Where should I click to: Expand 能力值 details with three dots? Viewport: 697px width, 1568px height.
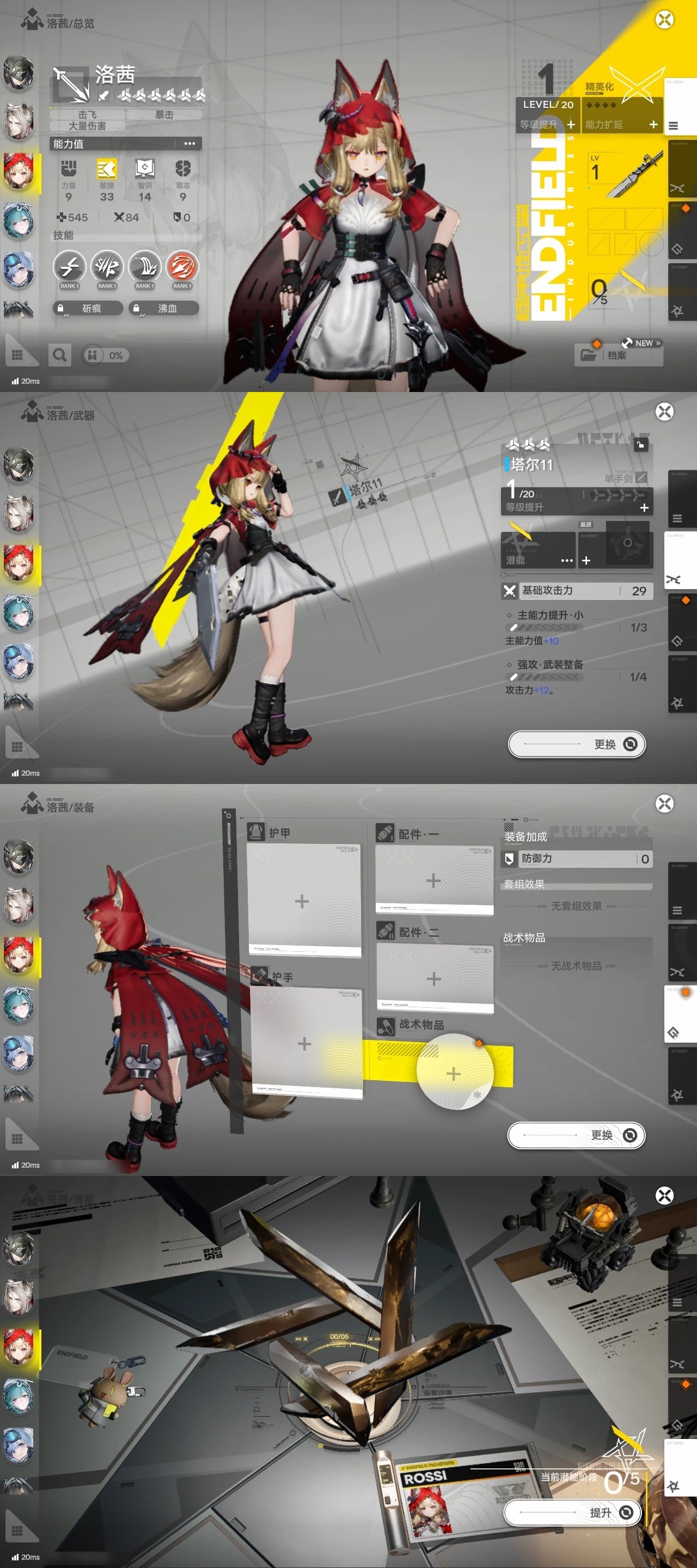pos(189,144)
